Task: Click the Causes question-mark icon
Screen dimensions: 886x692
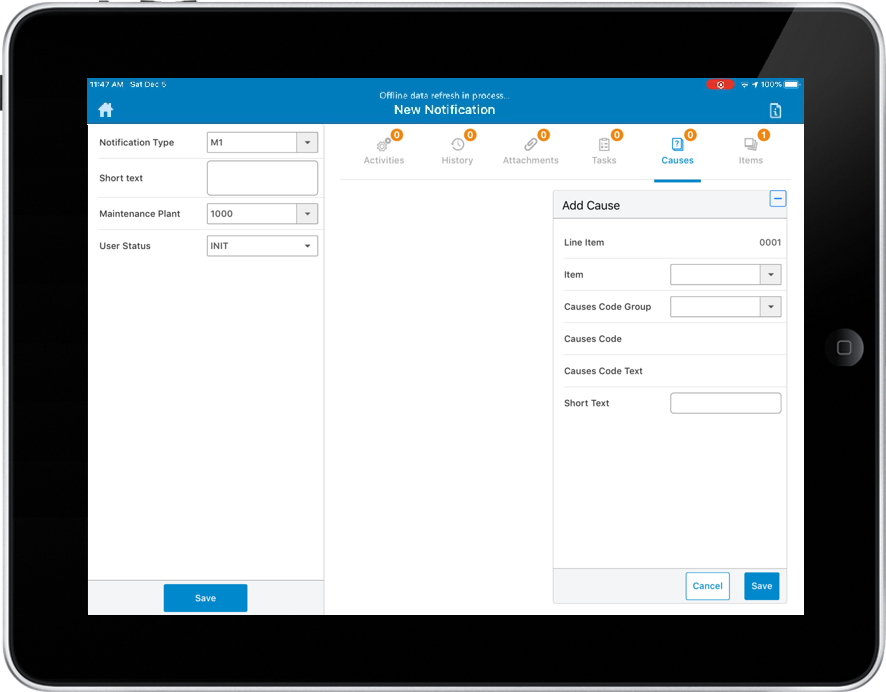Action: [677, 146]
